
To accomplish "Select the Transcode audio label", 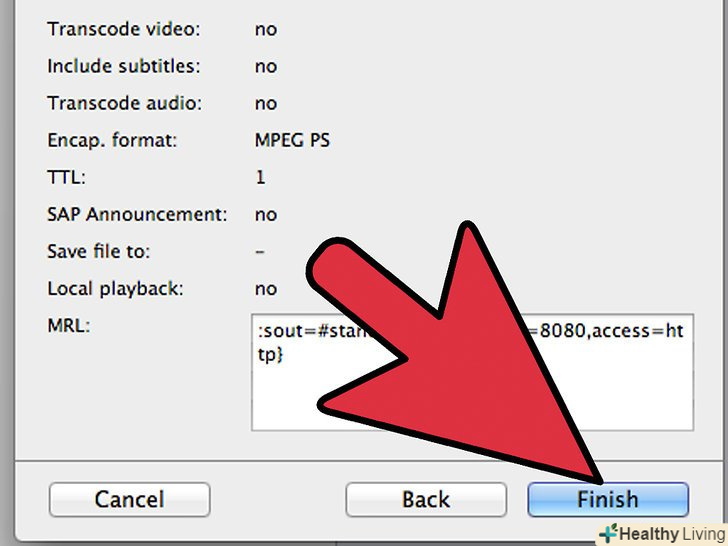I will coord(124,103).
